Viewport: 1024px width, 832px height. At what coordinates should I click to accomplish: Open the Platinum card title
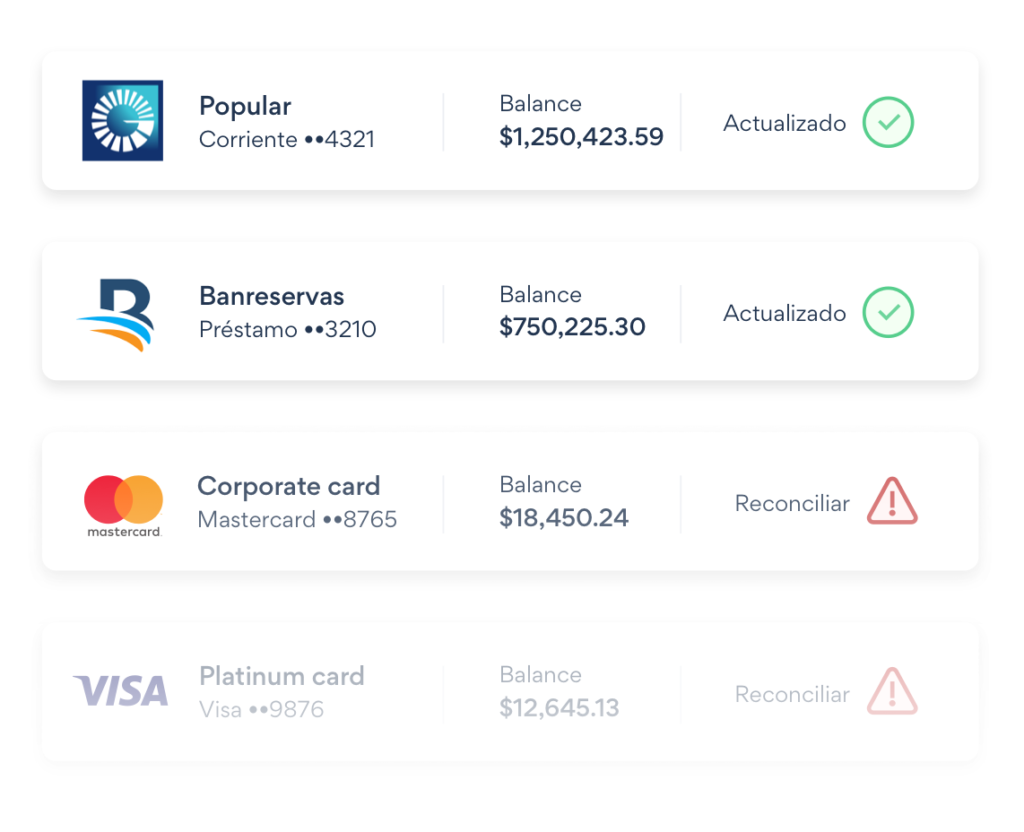pyautogui.click(x=281, y=676)
